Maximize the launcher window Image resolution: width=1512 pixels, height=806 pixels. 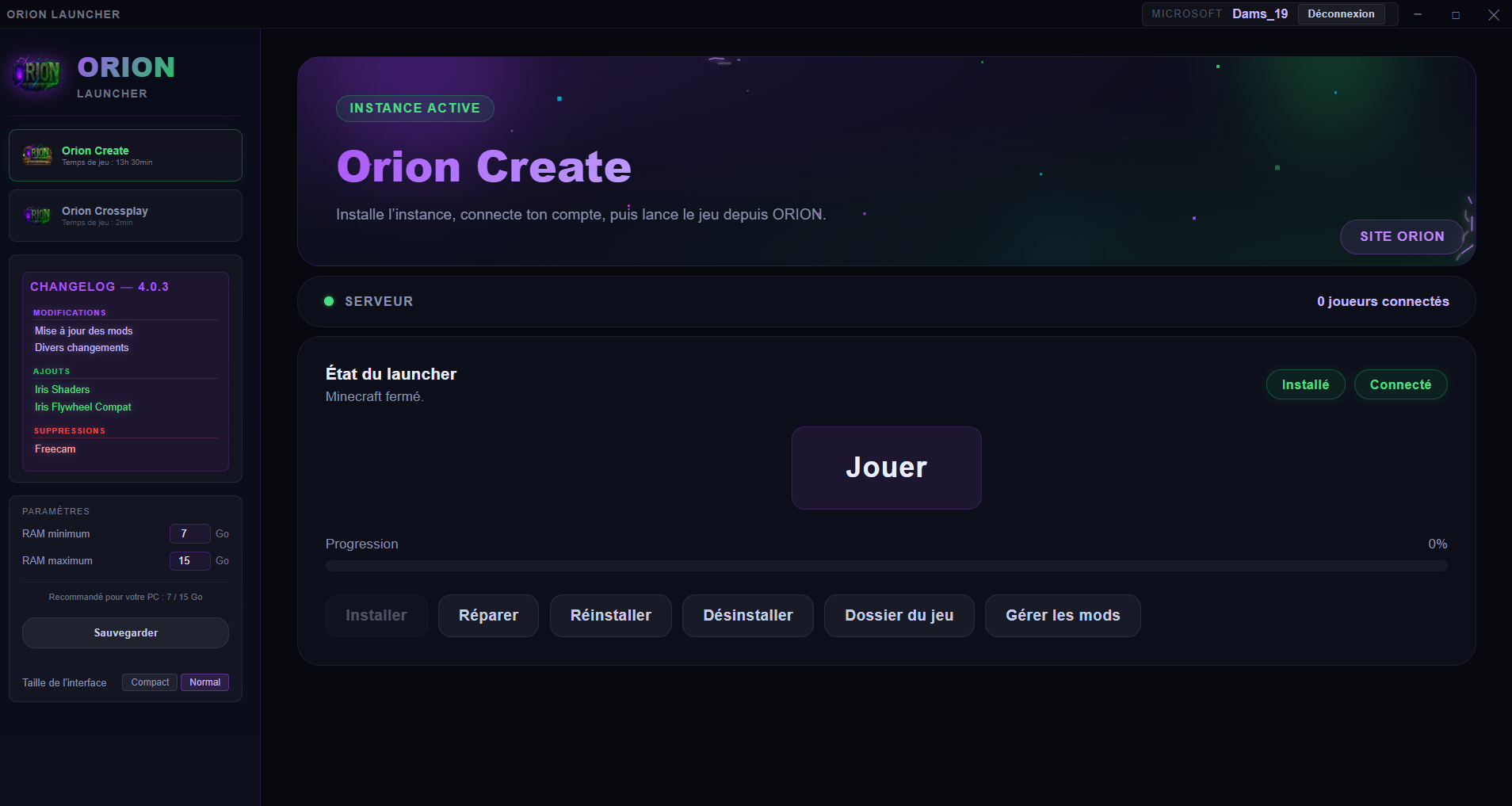pos(1456,14)
